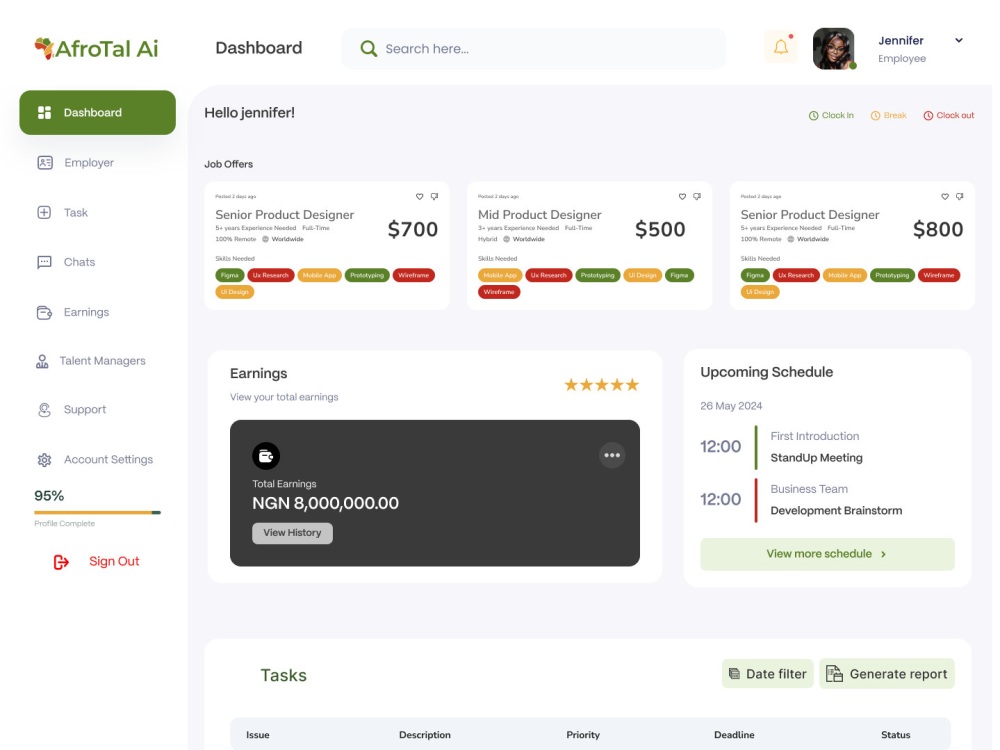
Task: Click the Break button
Action: pyautogui.click(x=888, y=115)
